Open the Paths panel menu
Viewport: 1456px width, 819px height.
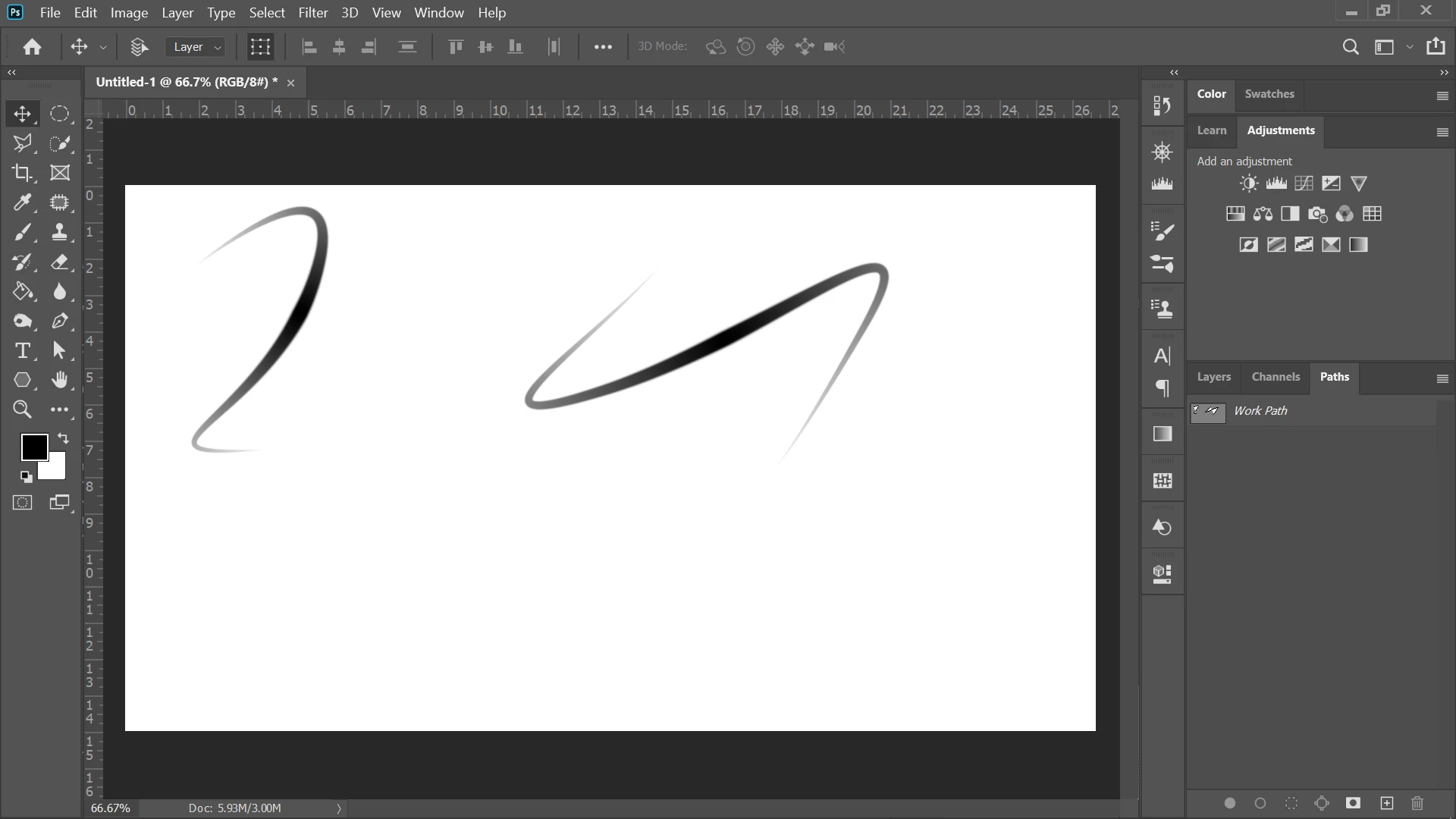(x=1442, y=378)
